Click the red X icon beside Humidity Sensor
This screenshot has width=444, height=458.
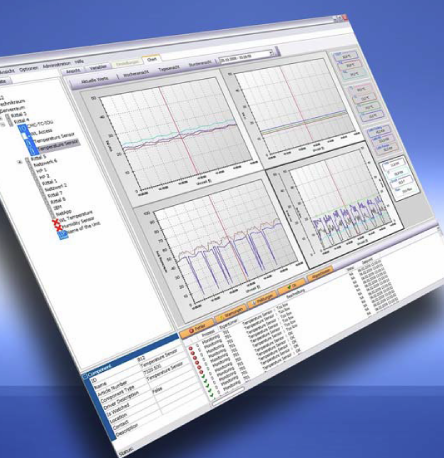(x=59, y=228)
